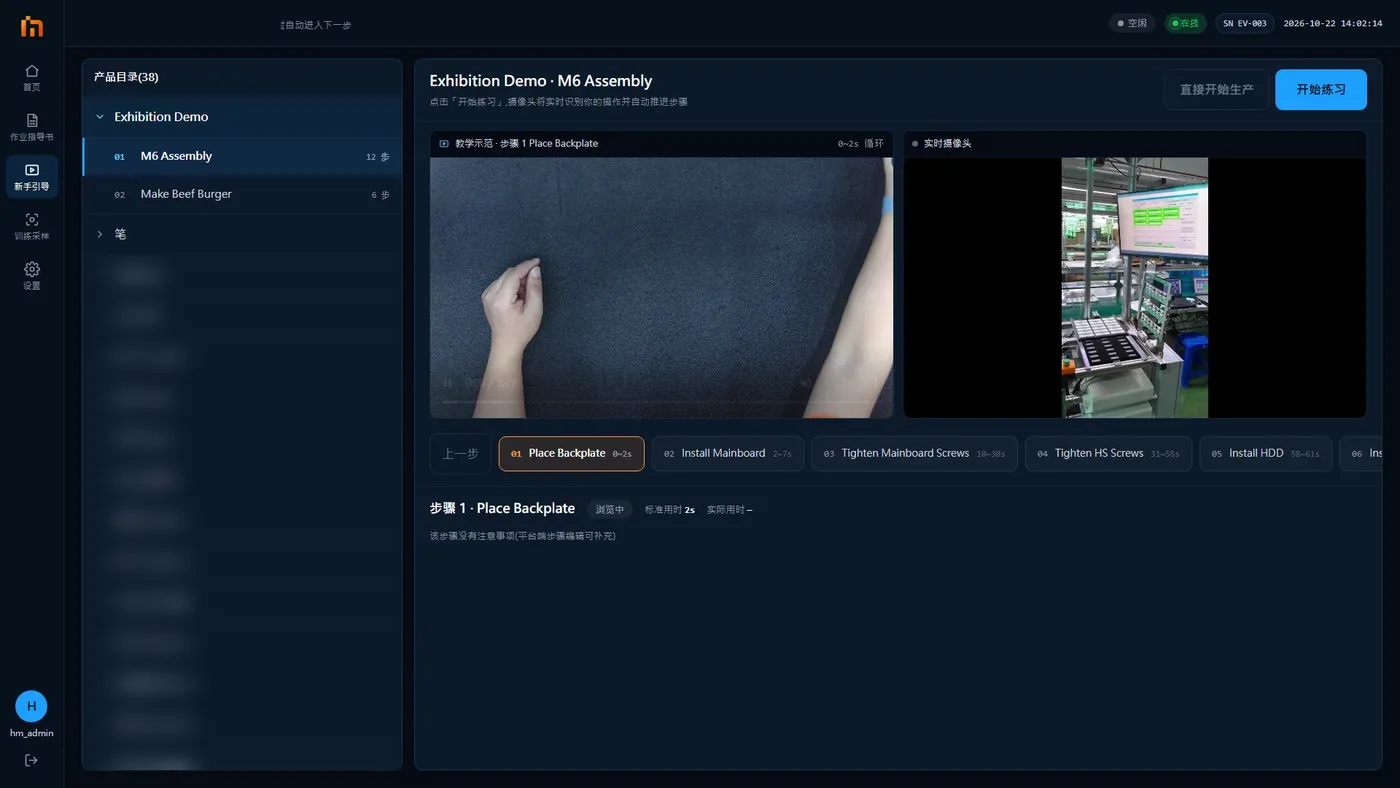Click the demo video frame

tap(661, 287)
